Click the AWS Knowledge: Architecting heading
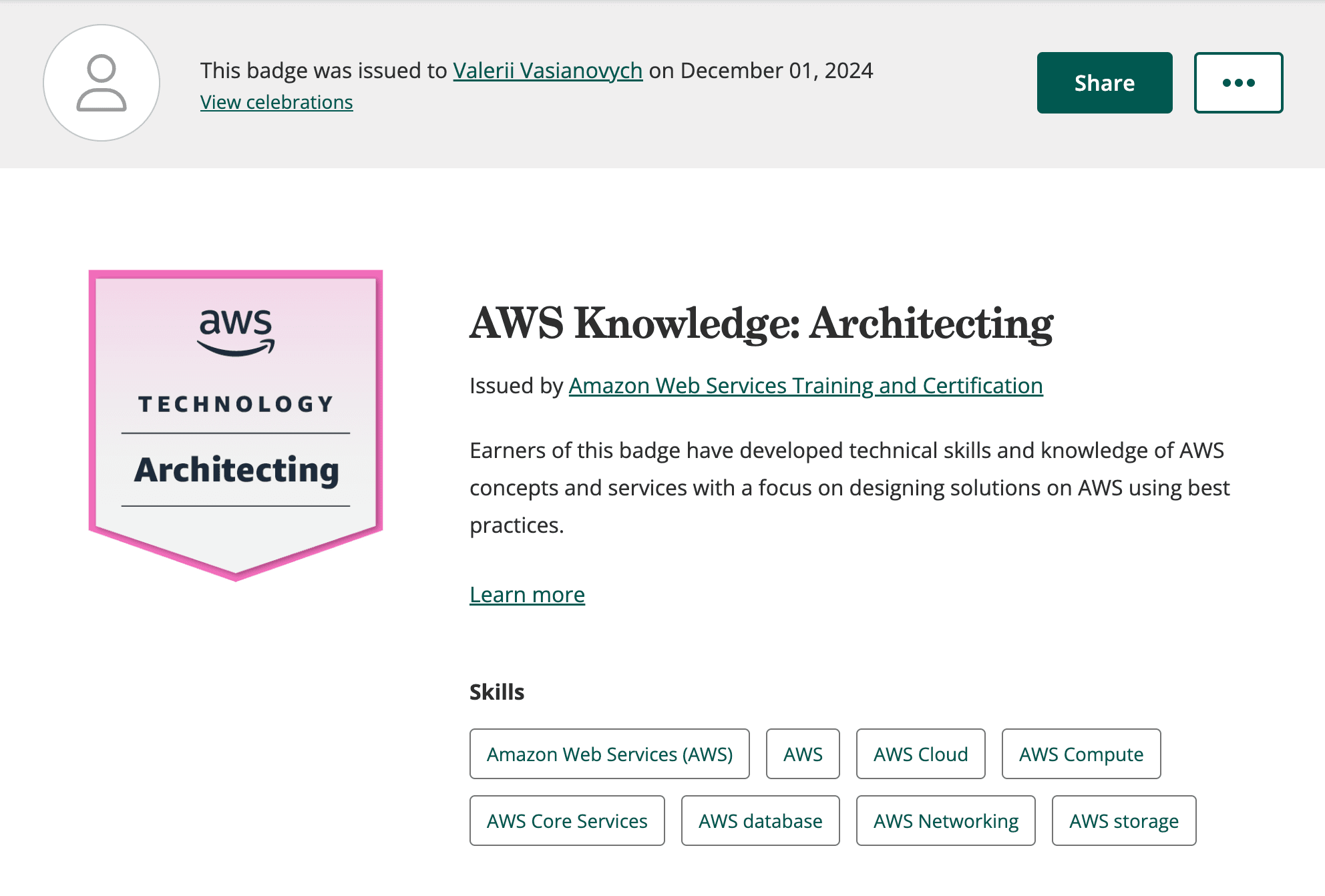The width and height of the screenshot is (1325, 896). (x=761, y=324)
